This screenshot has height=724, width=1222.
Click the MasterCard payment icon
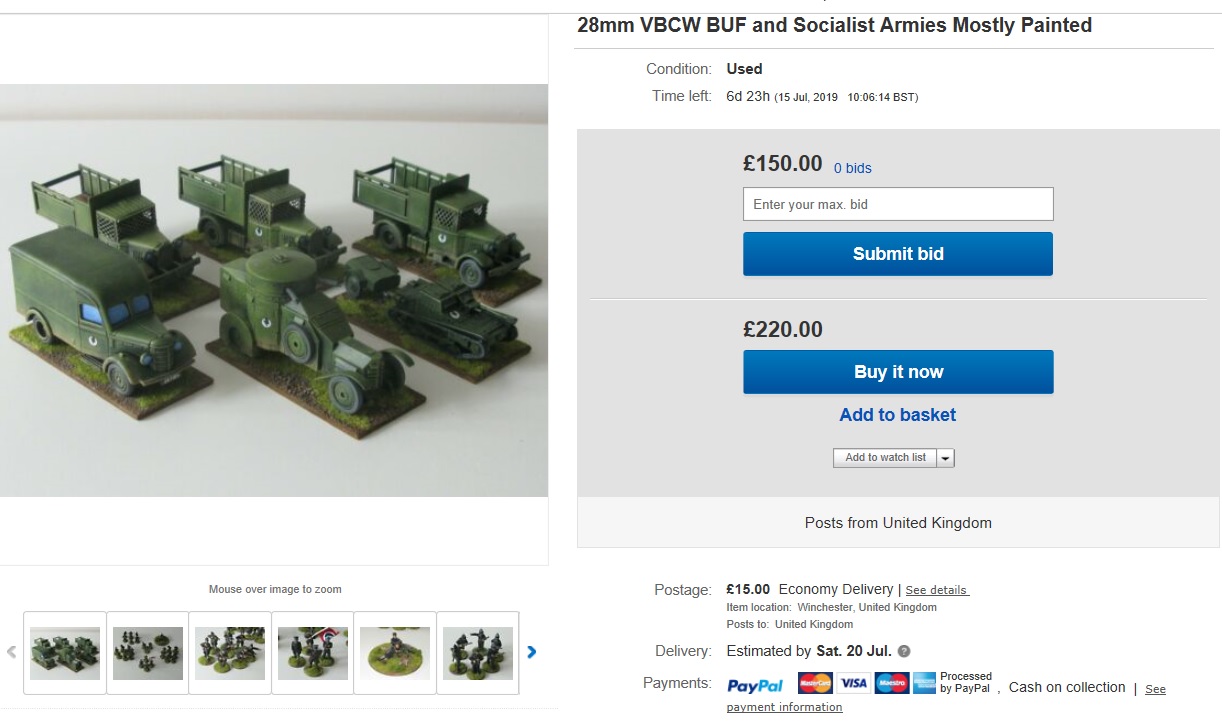click(x=815, y=683)
